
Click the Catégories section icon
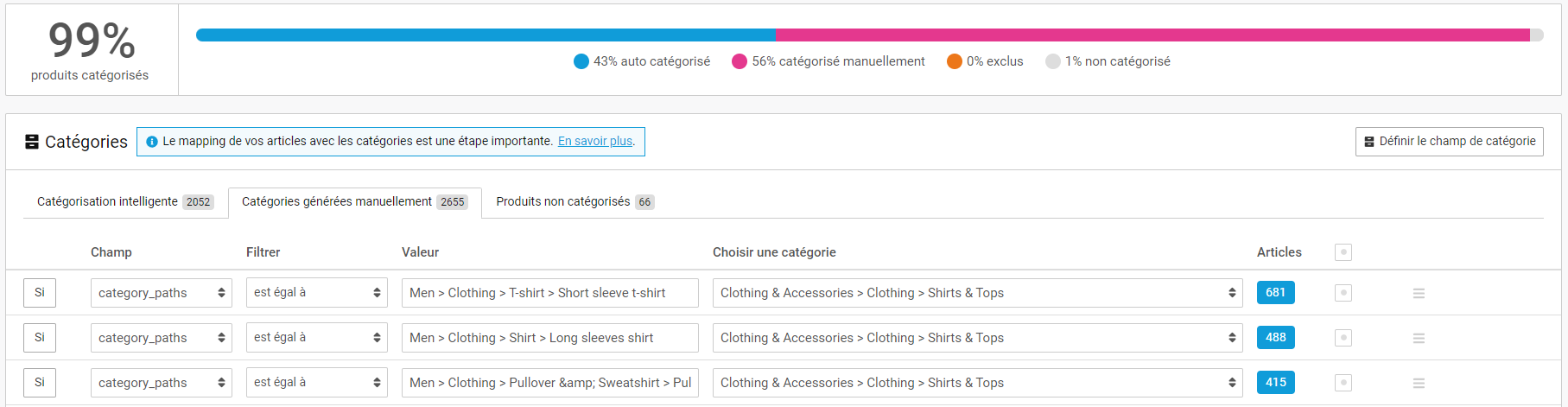point(32,142)
